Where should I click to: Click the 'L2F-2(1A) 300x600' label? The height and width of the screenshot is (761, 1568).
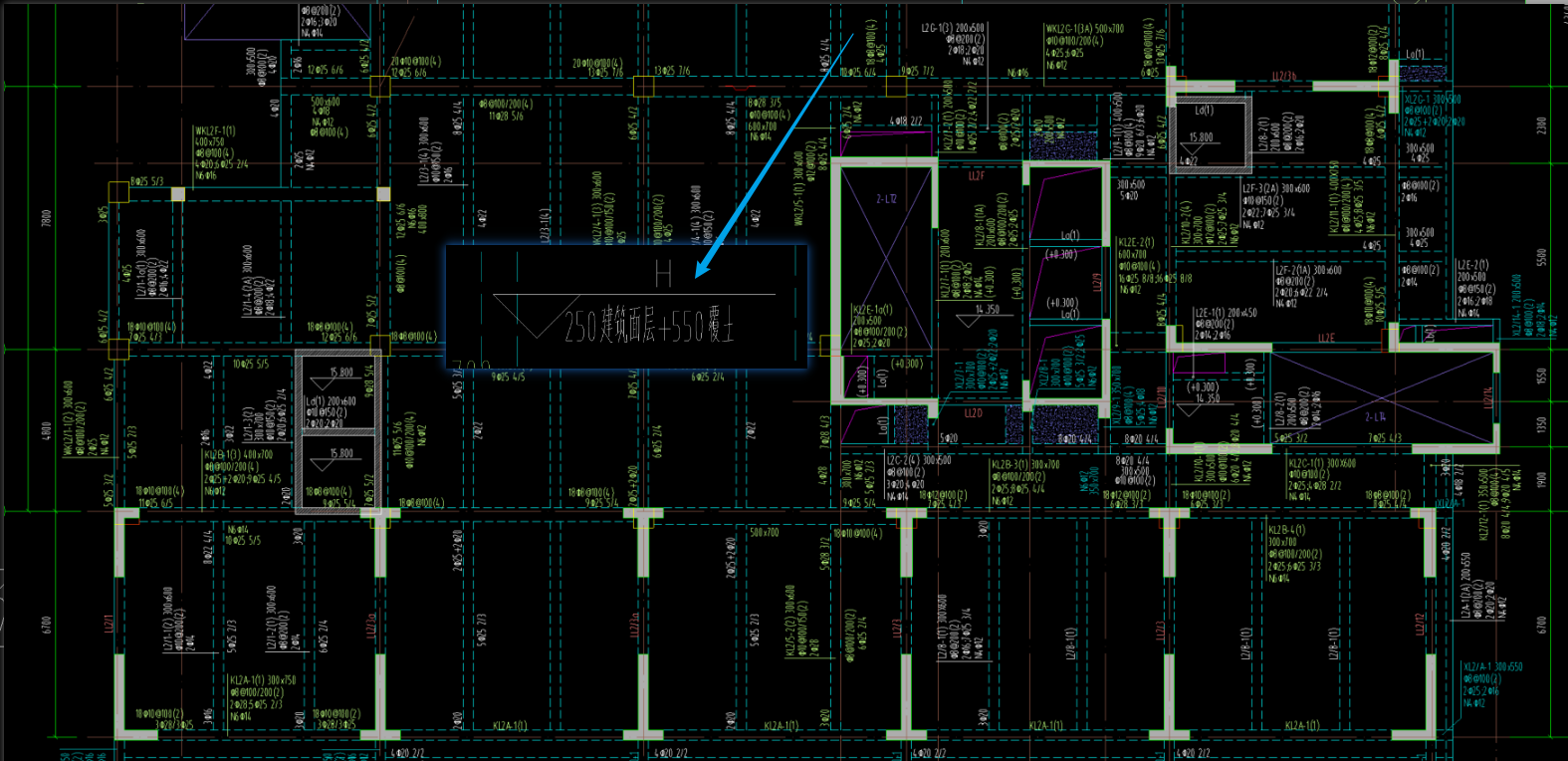pos(1309,270)
